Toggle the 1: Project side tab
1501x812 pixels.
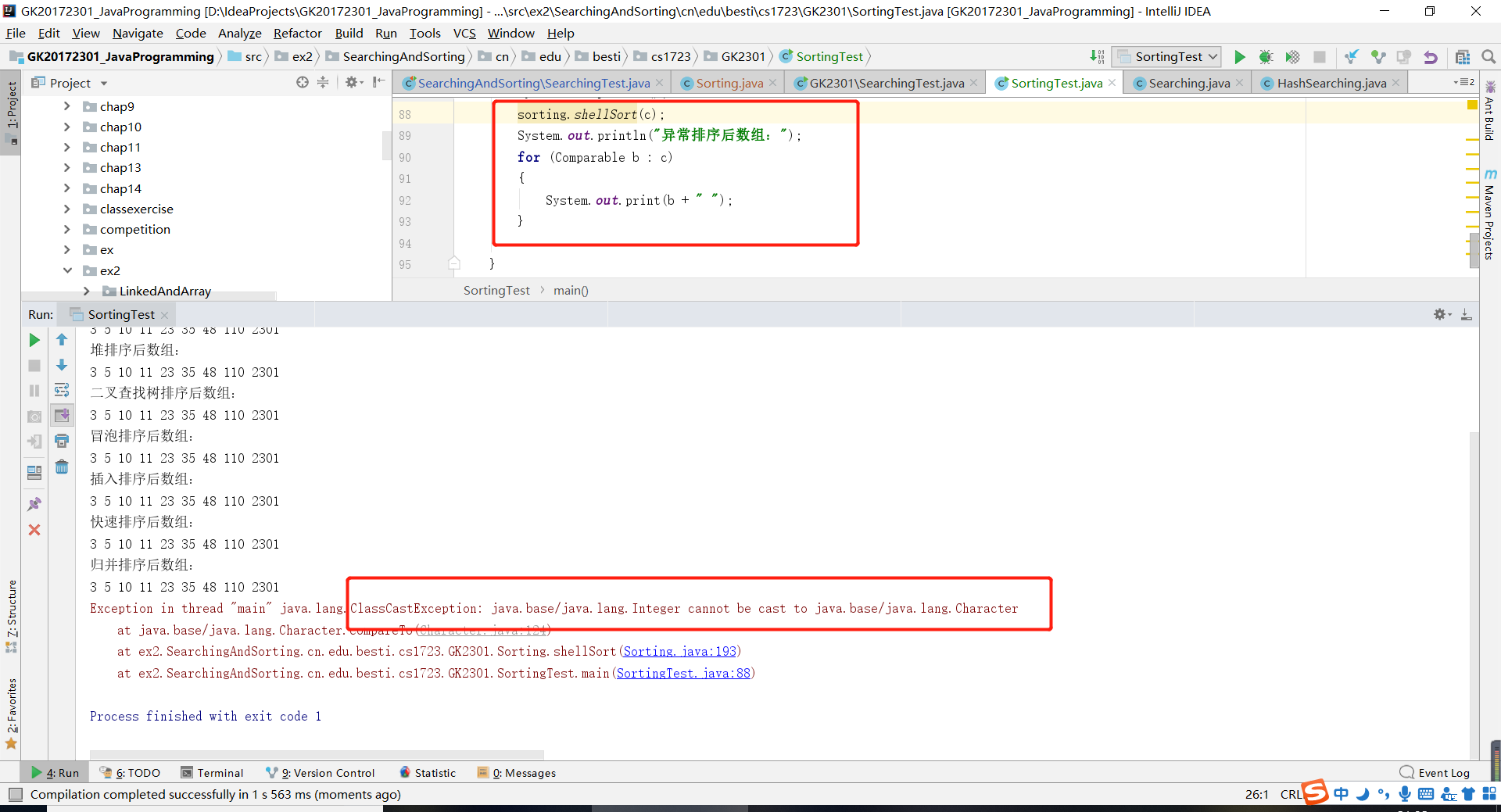11,112
